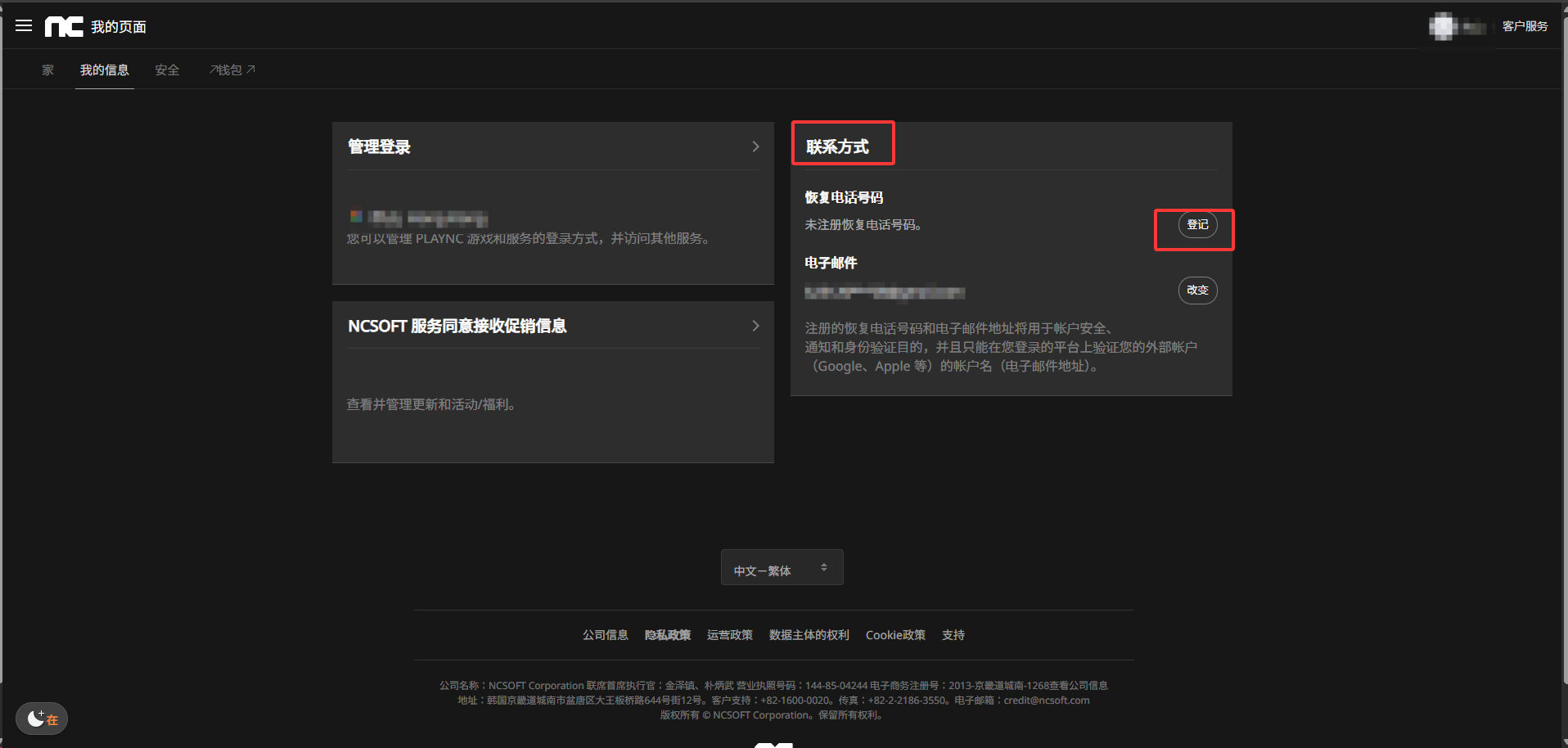Expand the 管理登录 chevron arrow

point(755,146)
